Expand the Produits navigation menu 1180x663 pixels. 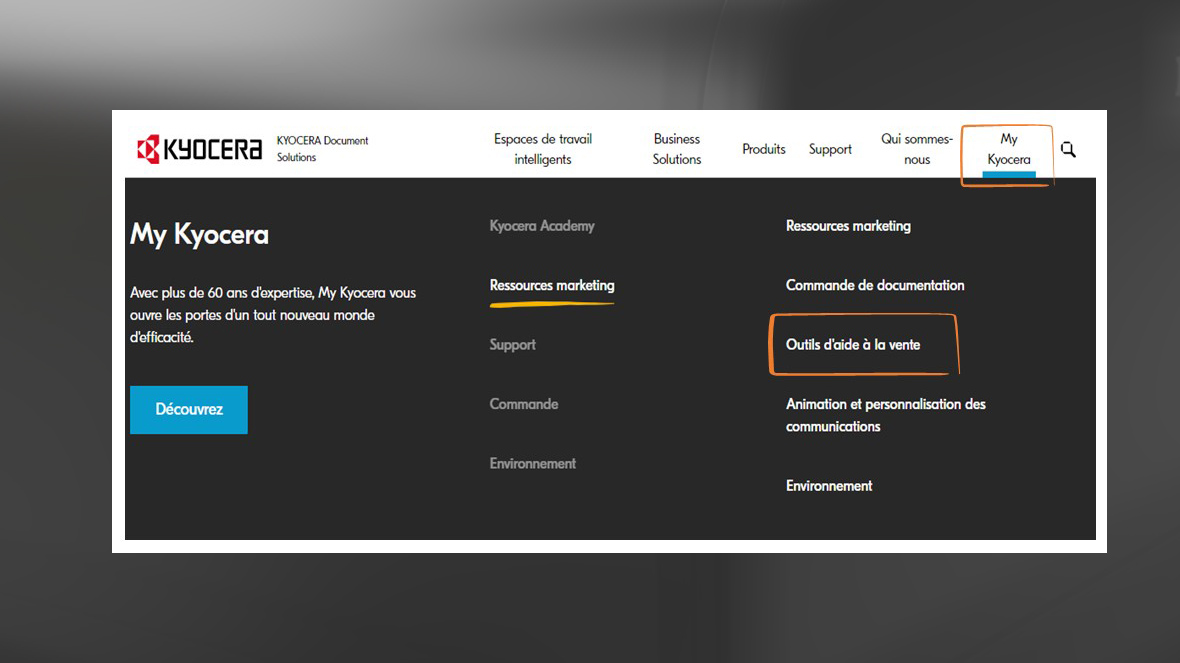pos(763,149)
